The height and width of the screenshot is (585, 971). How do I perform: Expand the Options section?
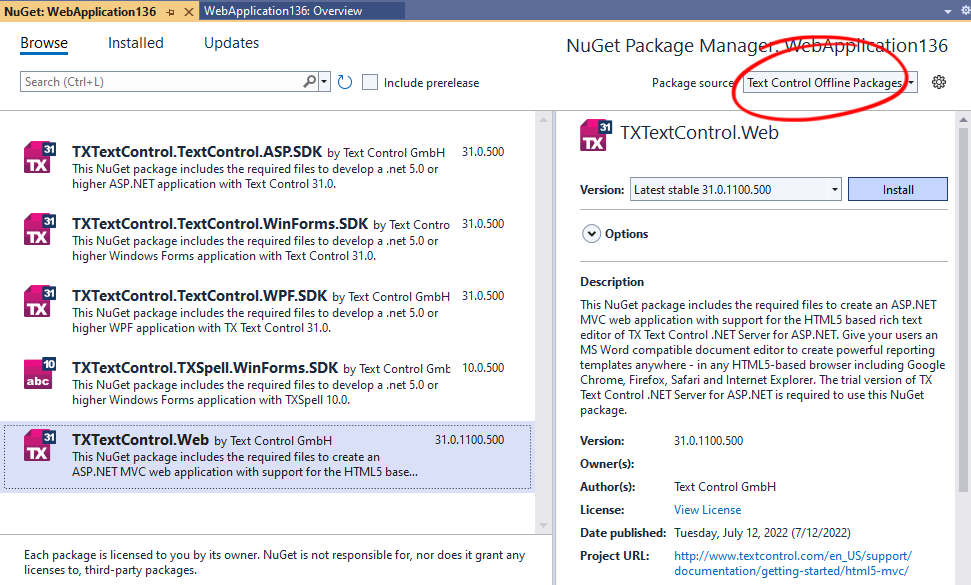point(590,234)
